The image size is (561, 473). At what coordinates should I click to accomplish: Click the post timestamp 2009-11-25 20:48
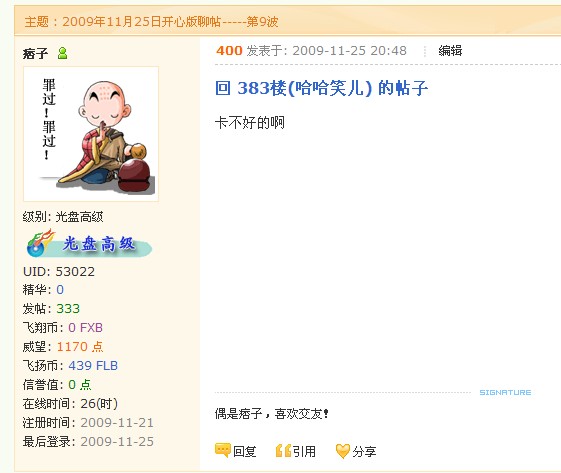pos(349,51)
